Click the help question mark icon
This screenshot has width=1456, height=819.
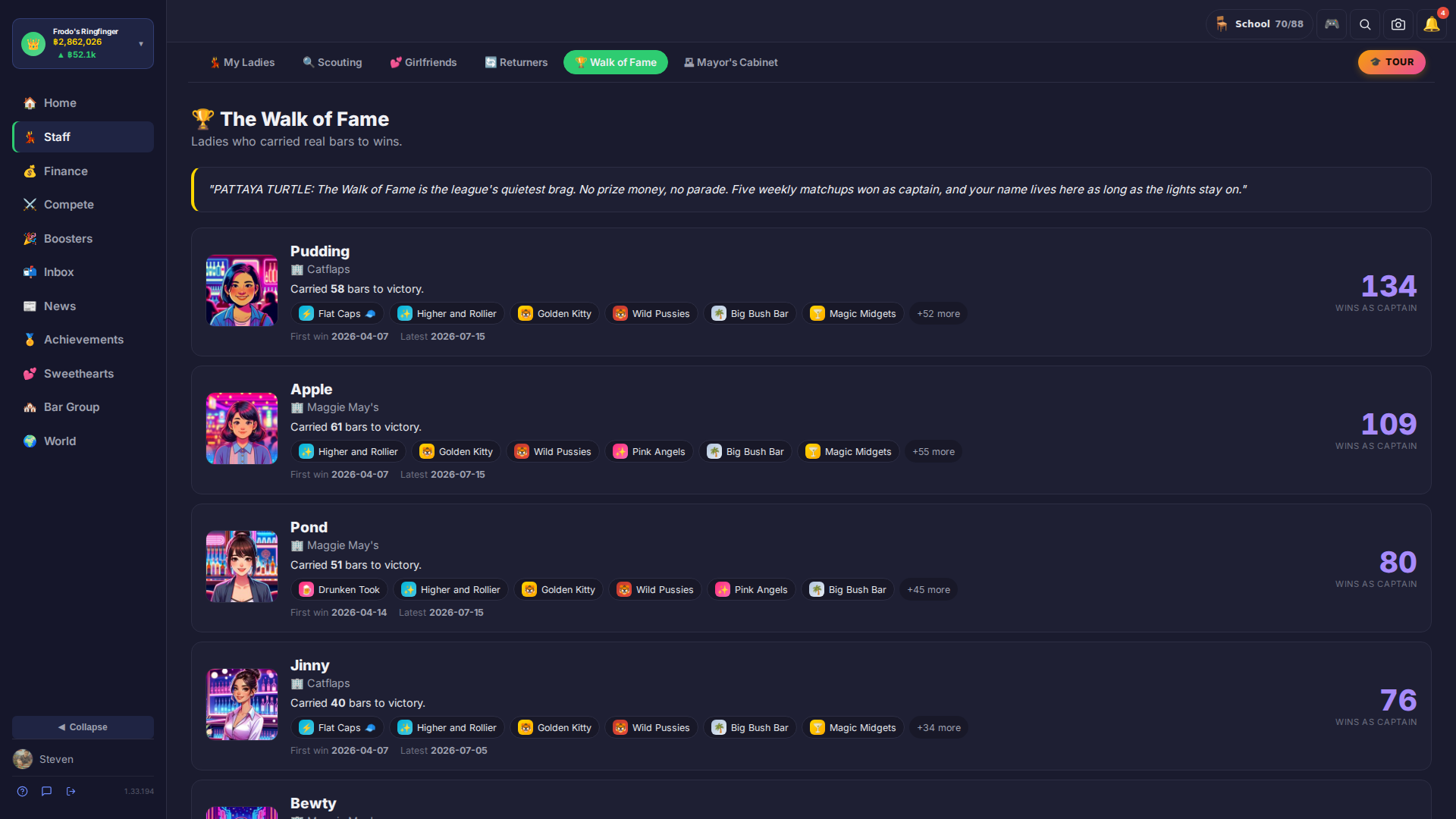[x=23, y=791]
